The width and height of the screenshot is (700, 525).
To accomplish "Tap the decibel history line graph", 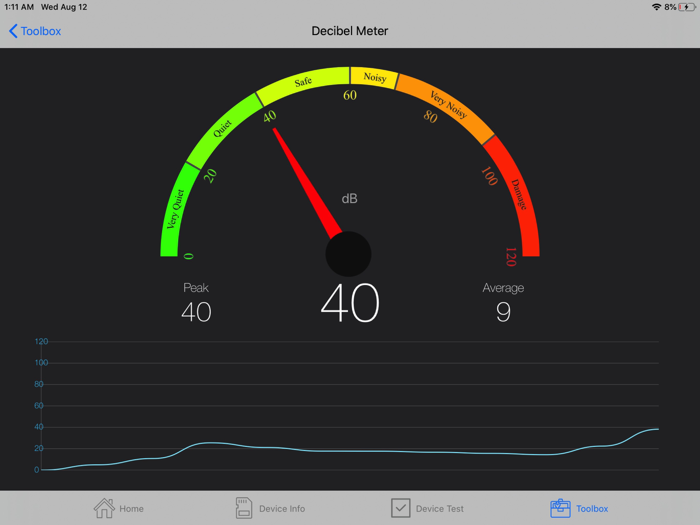I will (x=350, y=452).
